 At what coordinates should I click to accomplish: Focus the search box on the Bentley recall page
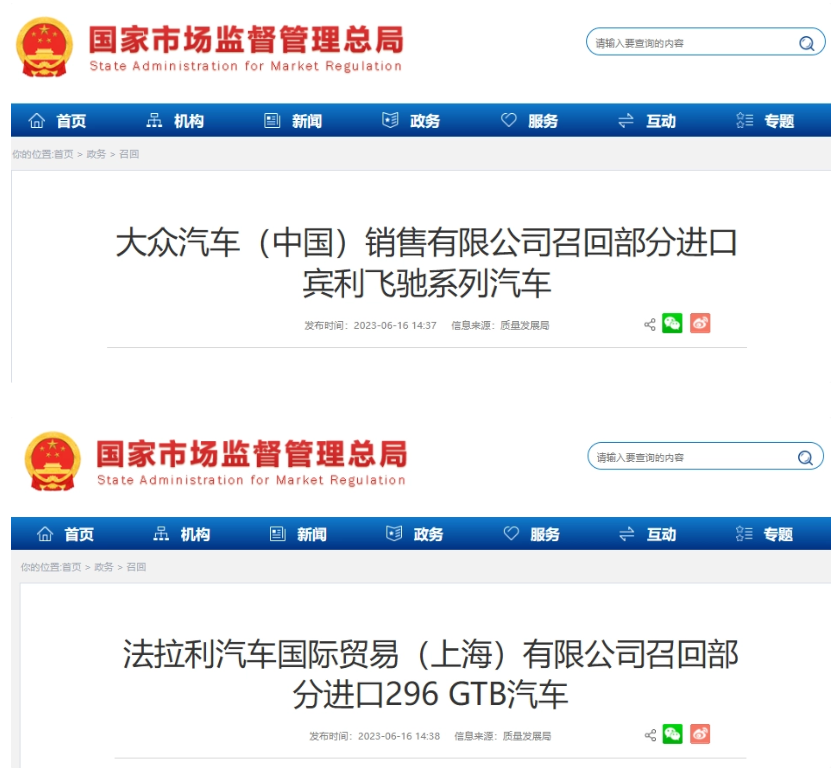click(x=706, y=42)
